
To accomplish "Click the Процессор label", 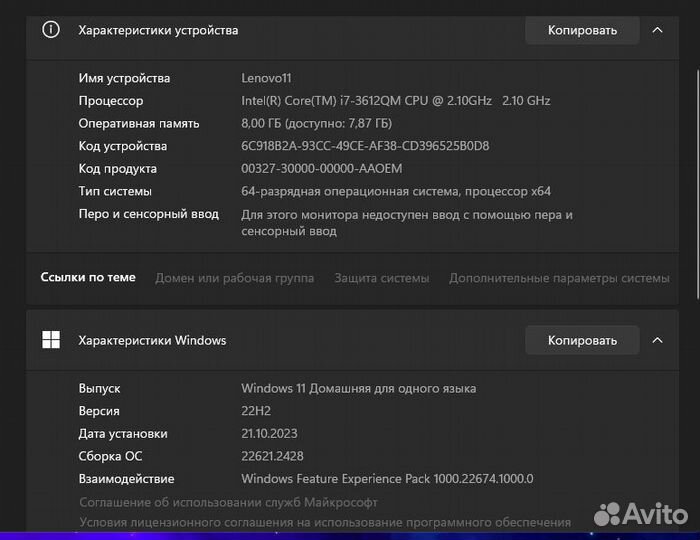I will point(111,101).
